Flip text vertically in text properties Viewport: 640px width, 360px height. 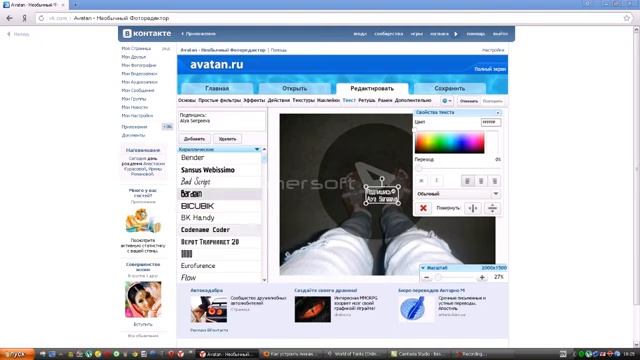(492, 208)
